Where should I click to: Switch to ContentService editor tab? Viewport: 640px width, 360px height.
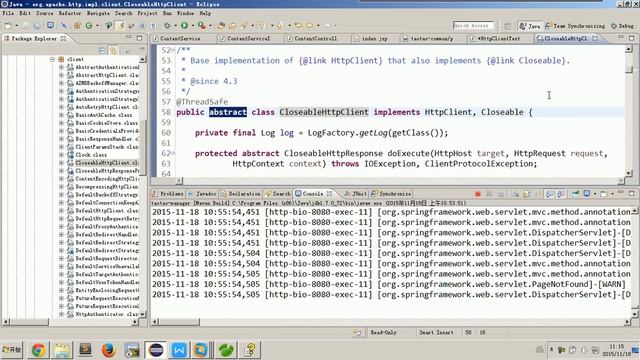point(180,38)
